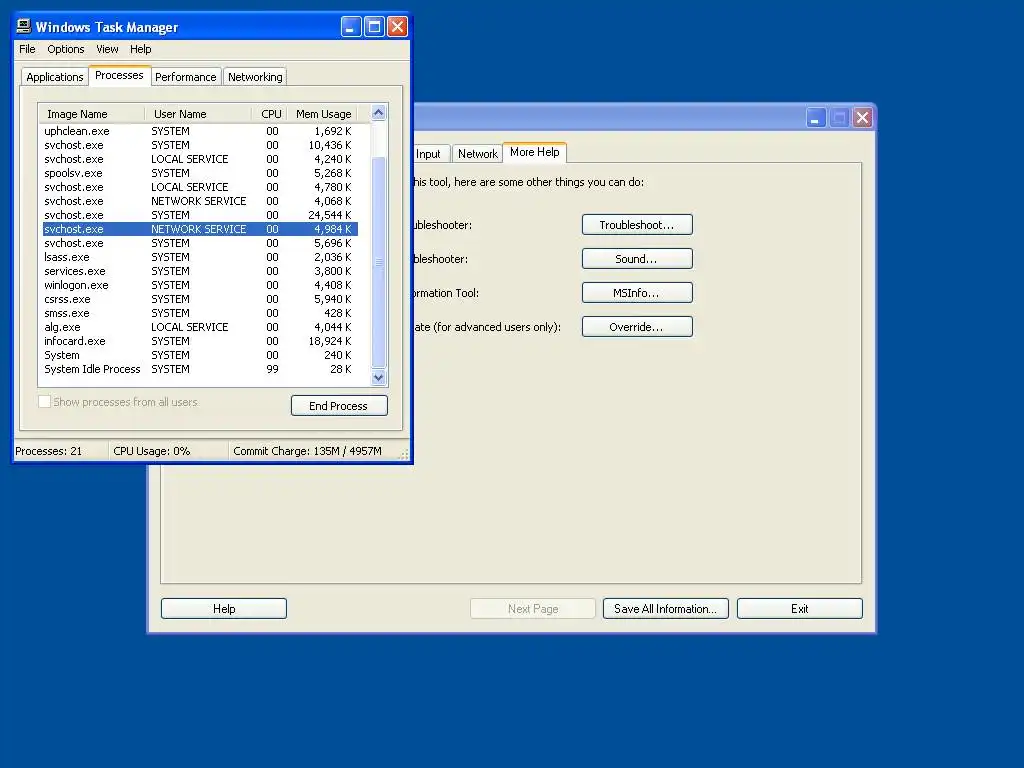Image resolution: width=1024 pixels, height=768 pixels.
Task: Switch to the Applications tab
Action: [55, 77]
